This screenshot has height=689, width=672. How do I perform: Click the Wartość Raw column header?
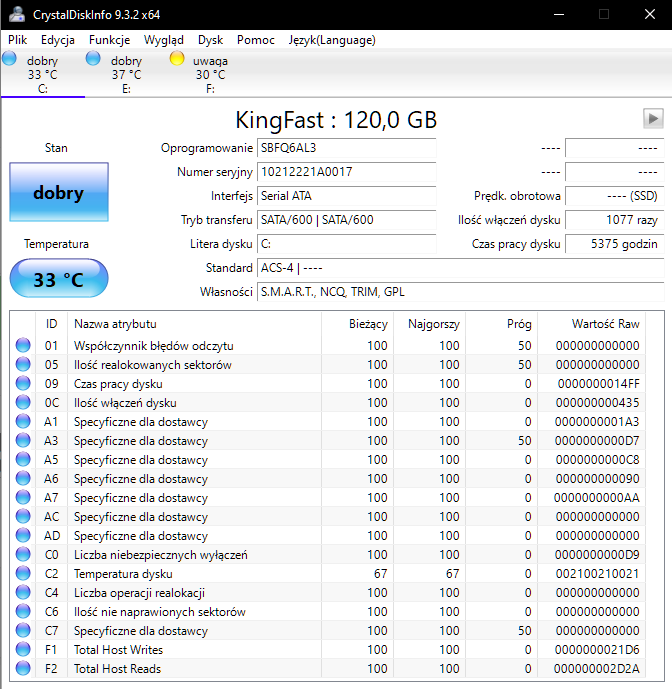[592, 324]
